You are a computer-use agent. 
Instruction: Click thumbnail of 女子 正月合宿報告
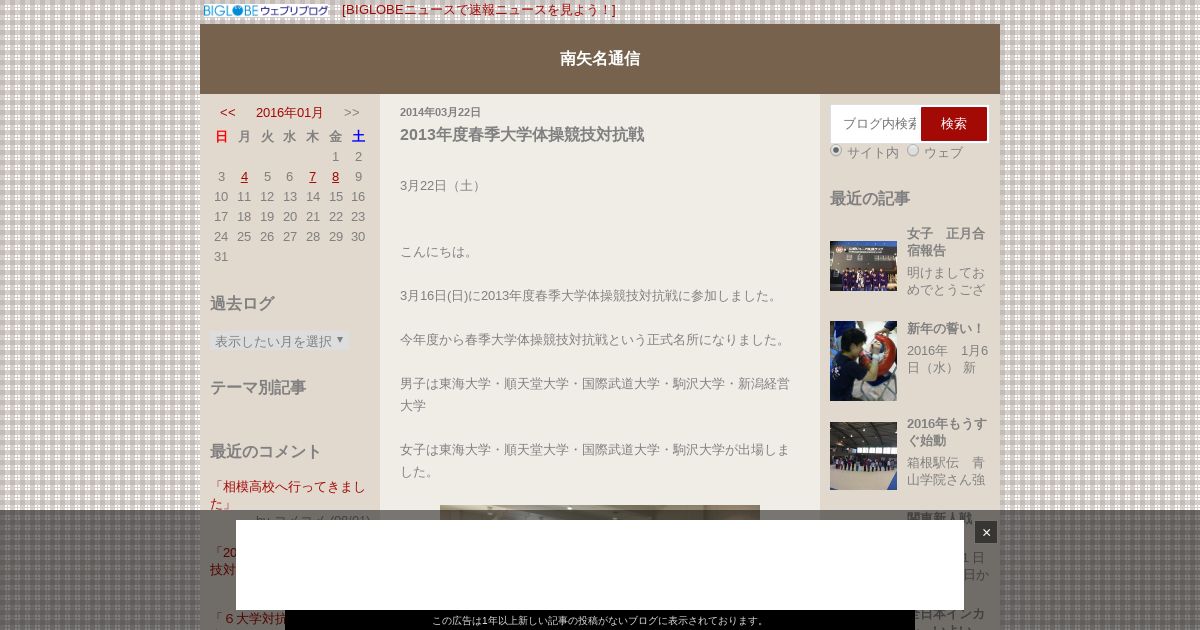pyautogui.click(x=863, y=266)
